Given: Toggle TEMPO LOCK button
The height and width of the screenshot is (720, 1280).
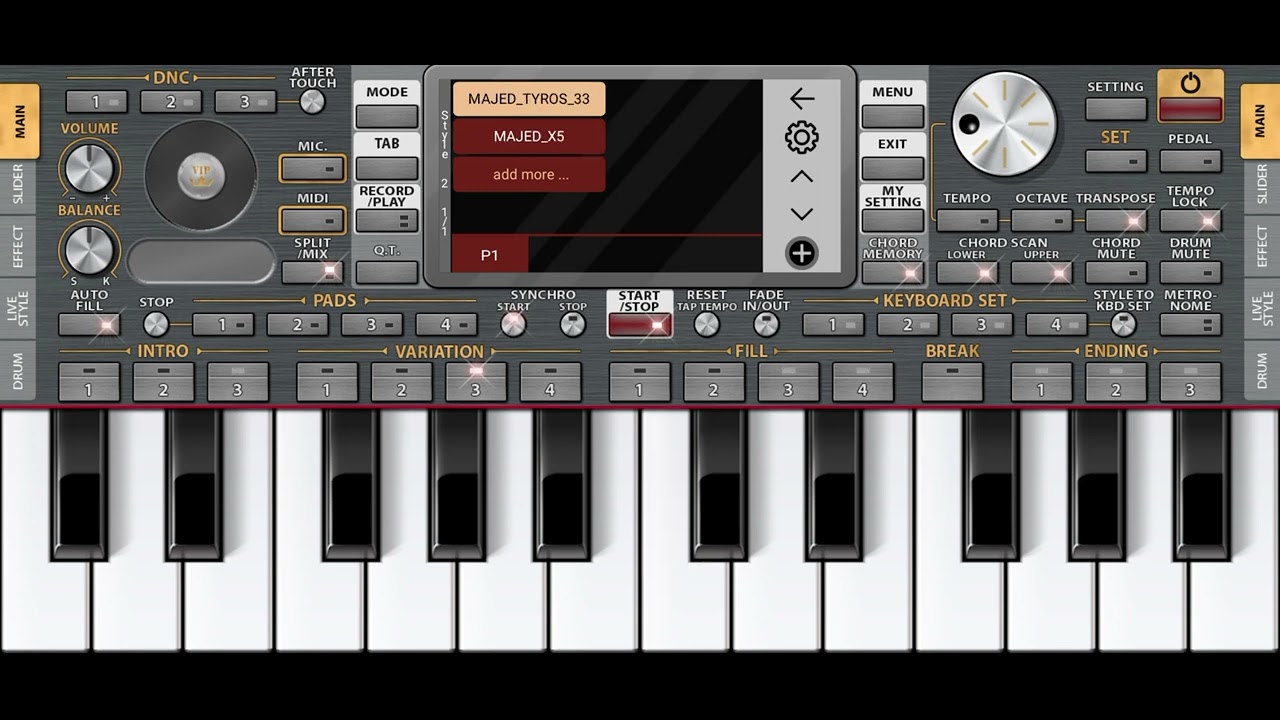Looking at the screenshot, I should pyautogui.click(x=1190, y=220).
